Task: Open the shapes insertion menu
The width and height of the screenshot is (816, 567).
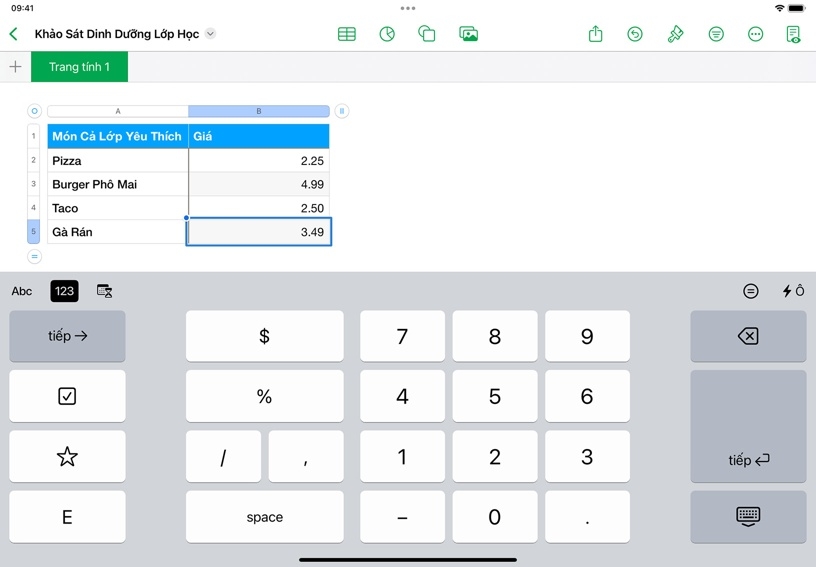Action: point(427,34)
